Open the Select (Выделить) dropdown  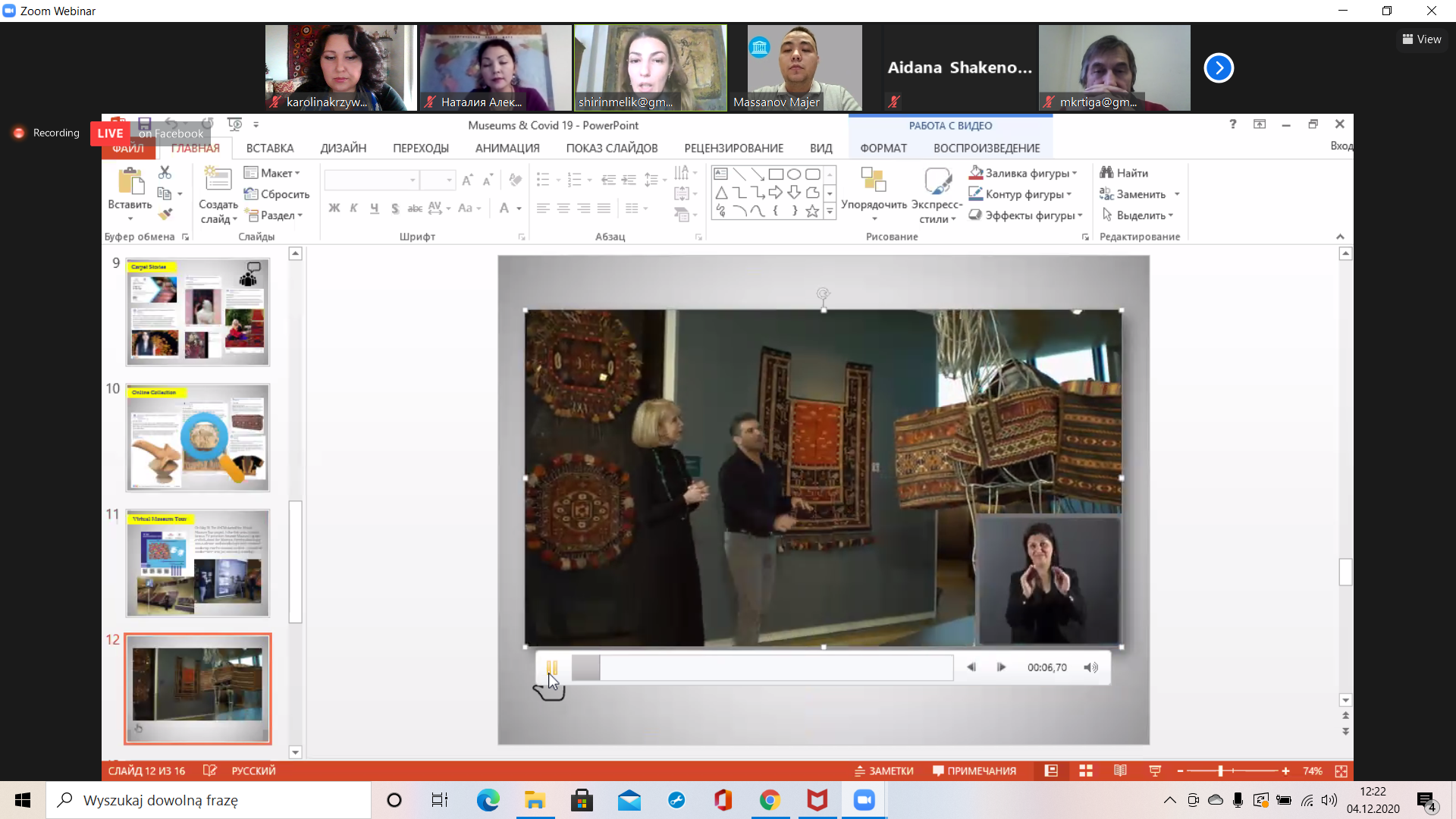(1137, 215)
